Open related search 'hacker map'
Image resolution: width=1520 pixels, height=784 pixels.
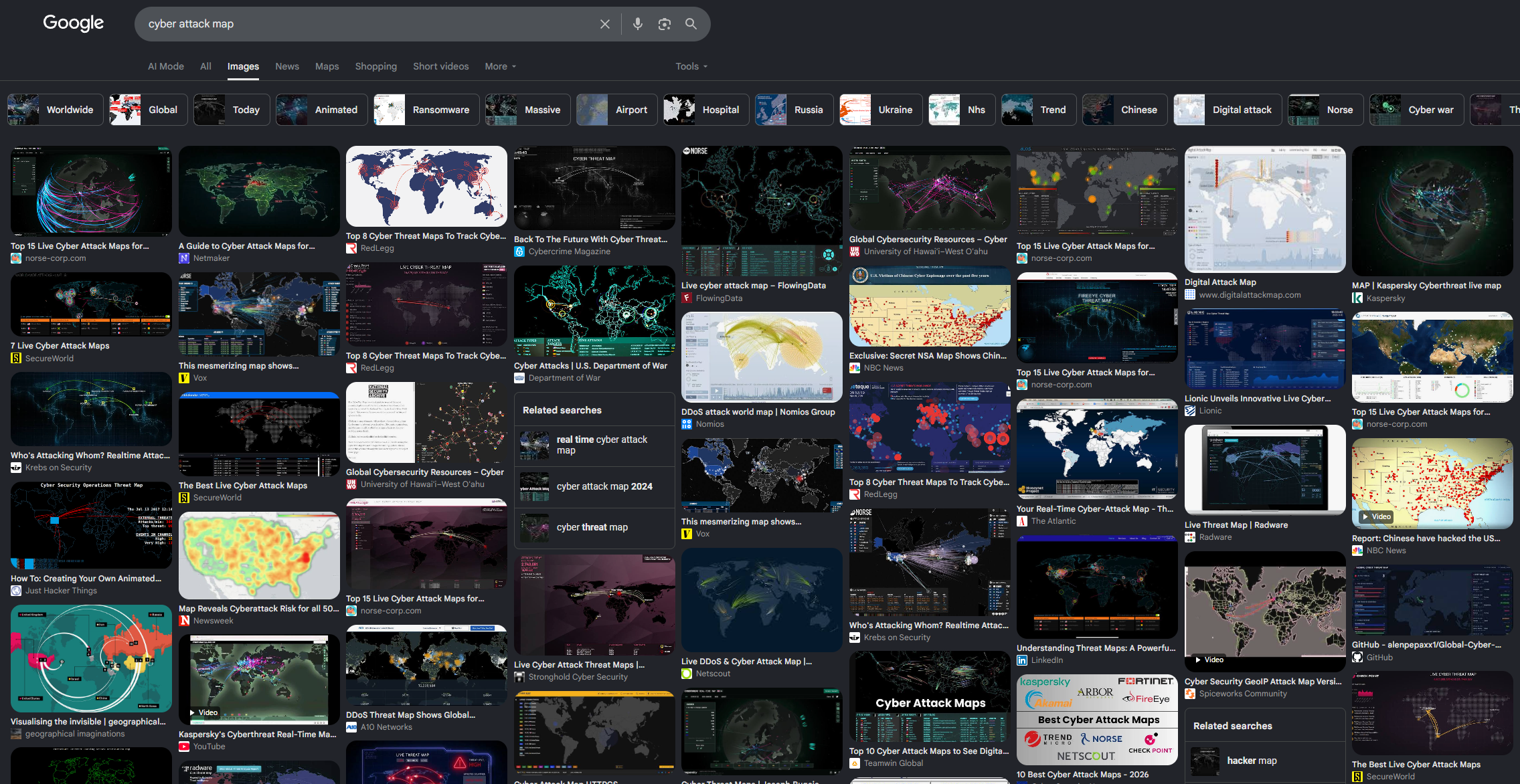(x=1265, y=761)
